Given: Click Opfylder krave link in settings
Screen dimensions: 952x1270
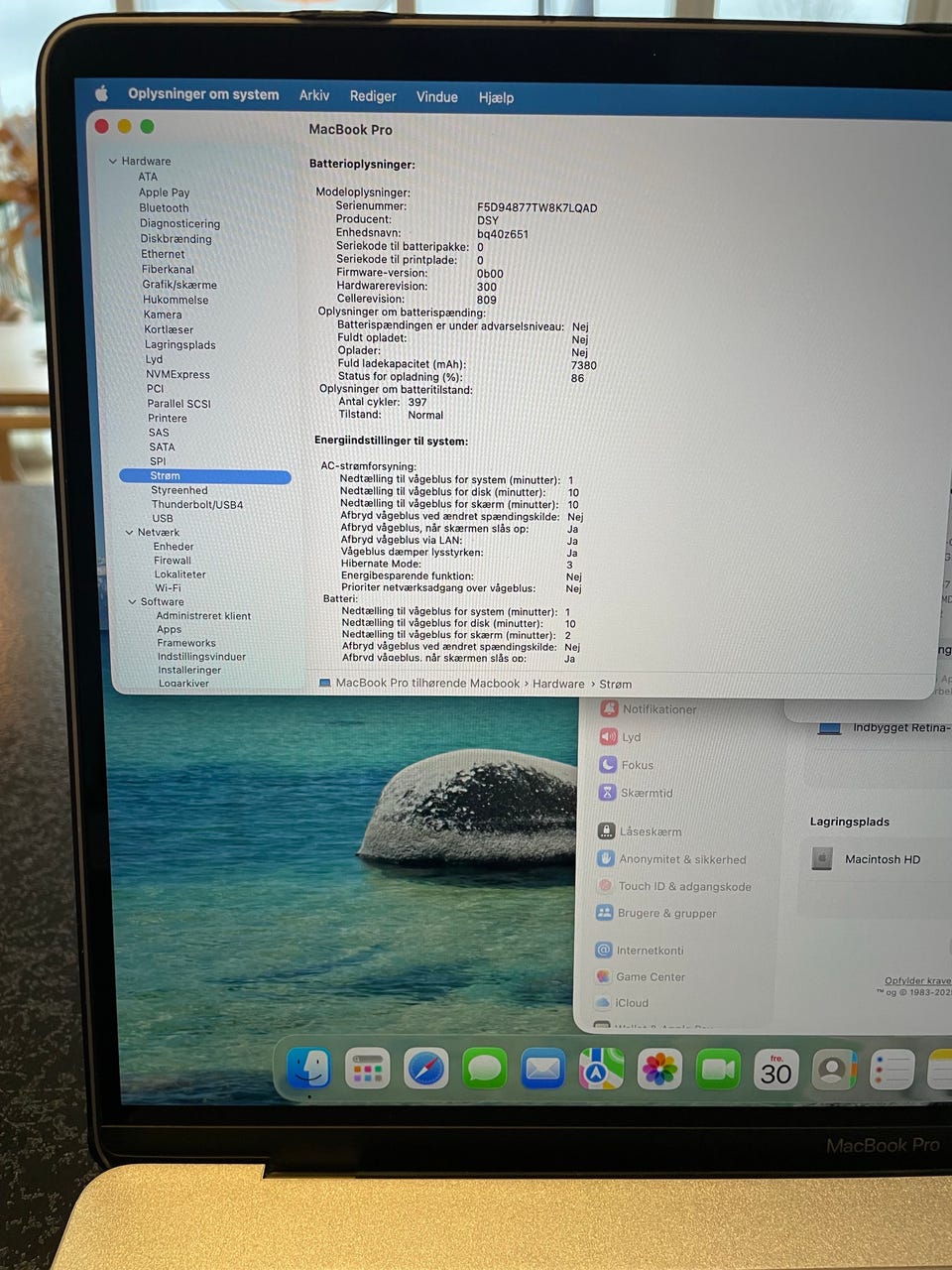Looking at the screenshot, I should click(917, 980).
